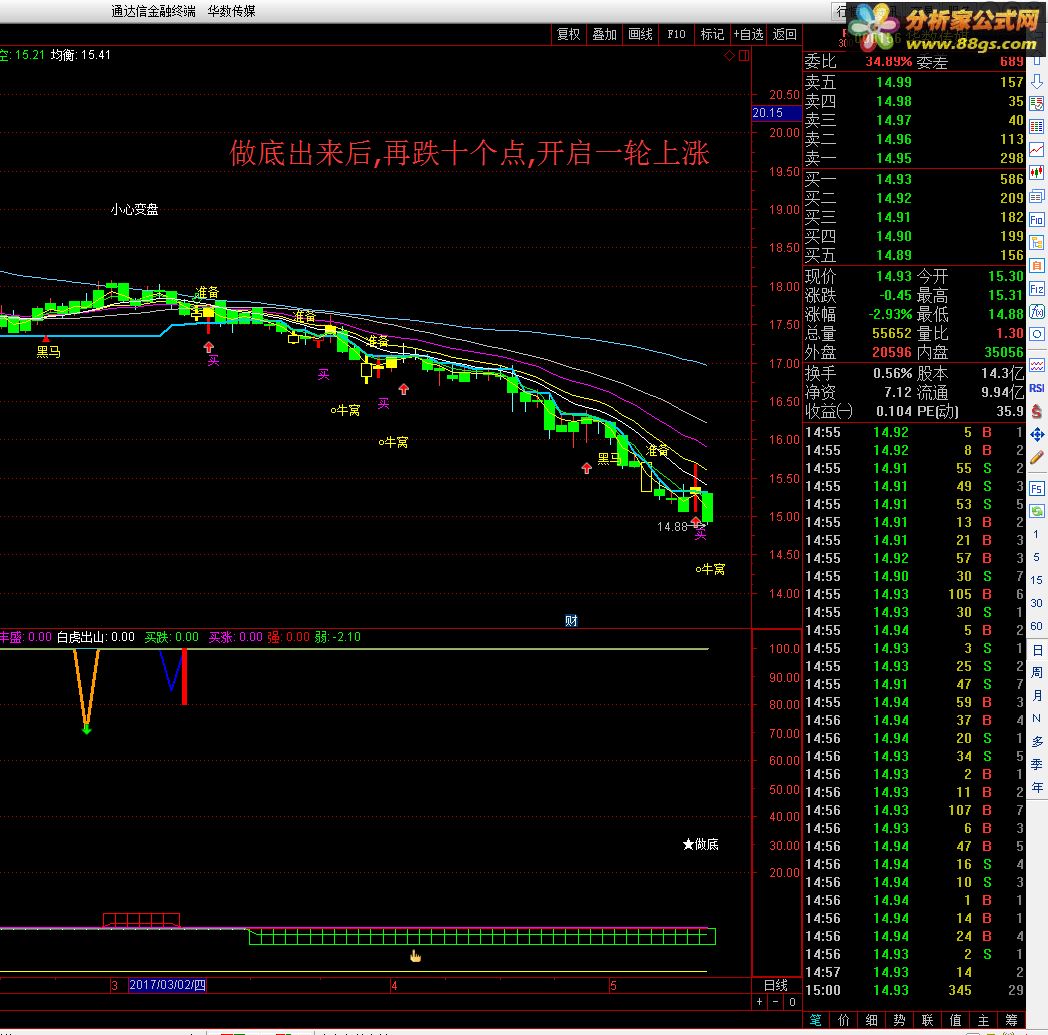Open the 价 price tab
The height and width of the screenshot is (1035, 1048).
843,1020
